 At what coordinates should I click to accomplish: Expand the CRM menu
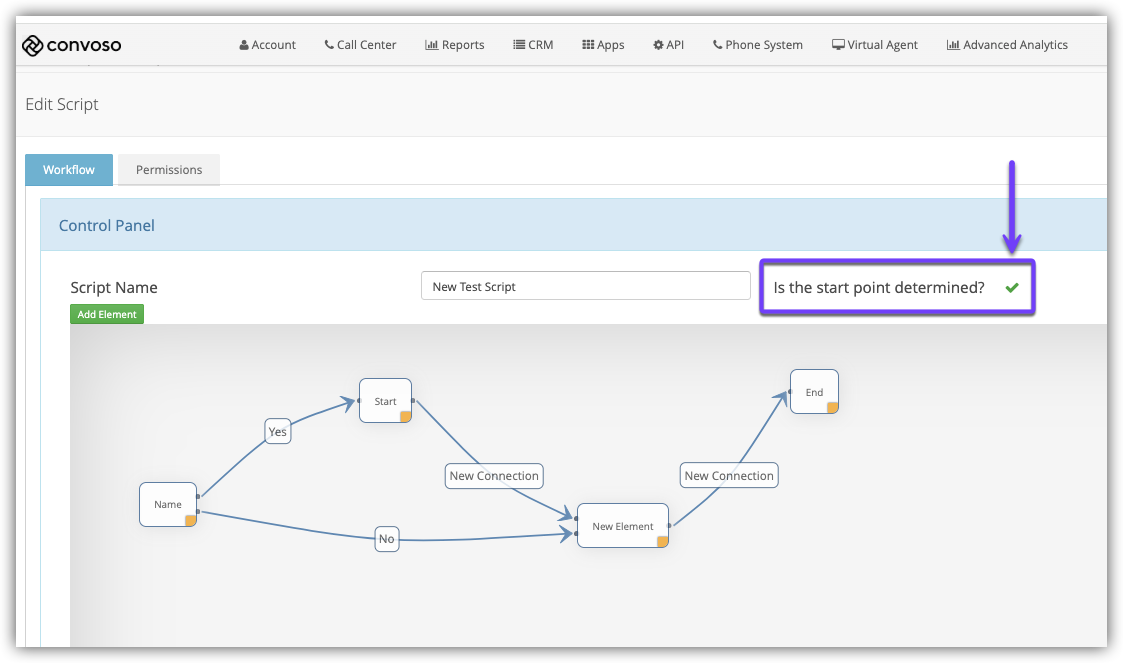(x=533, y=45)
